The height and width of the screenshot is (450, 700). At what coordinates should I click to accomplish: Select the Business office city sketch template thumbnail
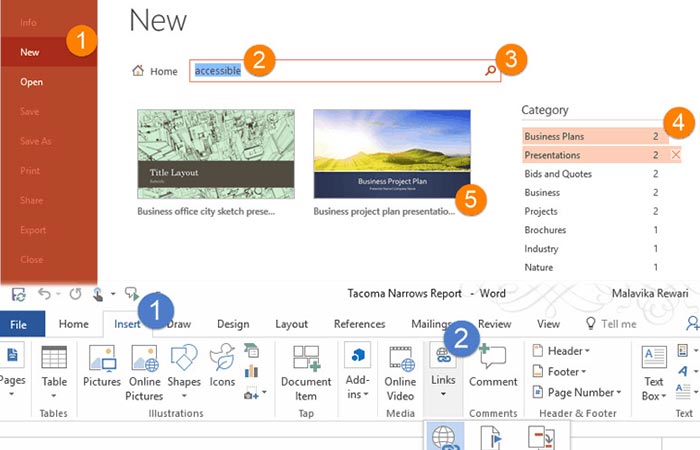(216, 154)
